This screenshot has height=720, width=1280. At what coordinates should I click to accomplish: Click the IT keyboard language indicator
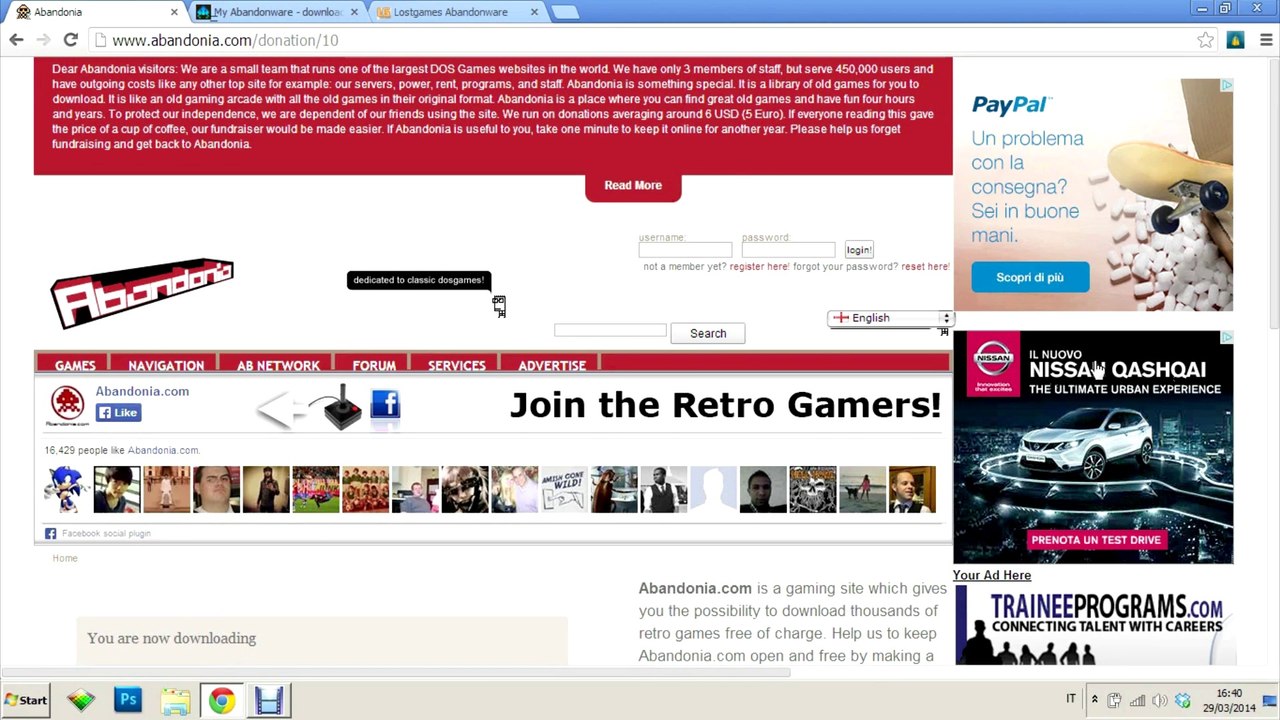pyautogui.click(x=1071, y=699)
